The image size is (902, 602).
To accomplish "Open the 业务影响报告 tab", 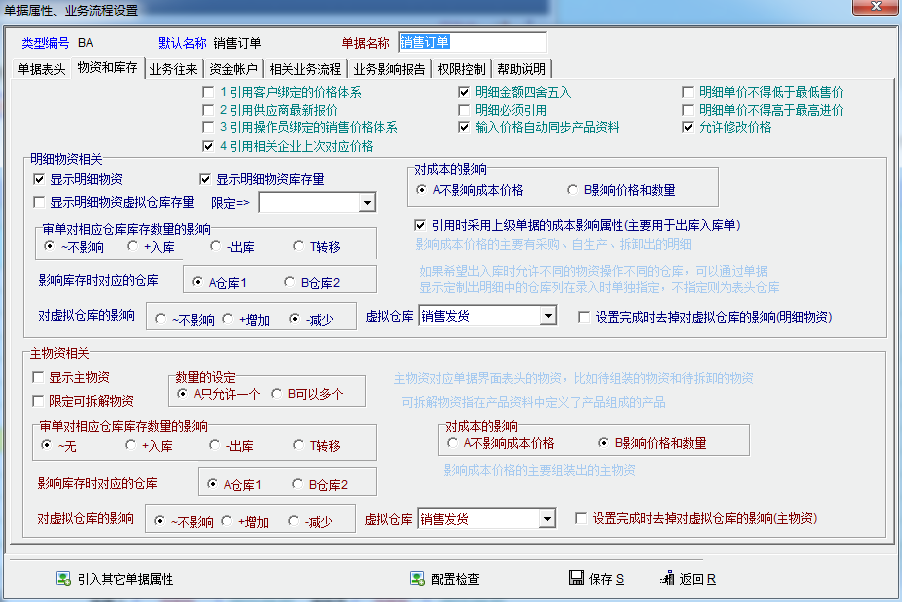I will (389, 69).
